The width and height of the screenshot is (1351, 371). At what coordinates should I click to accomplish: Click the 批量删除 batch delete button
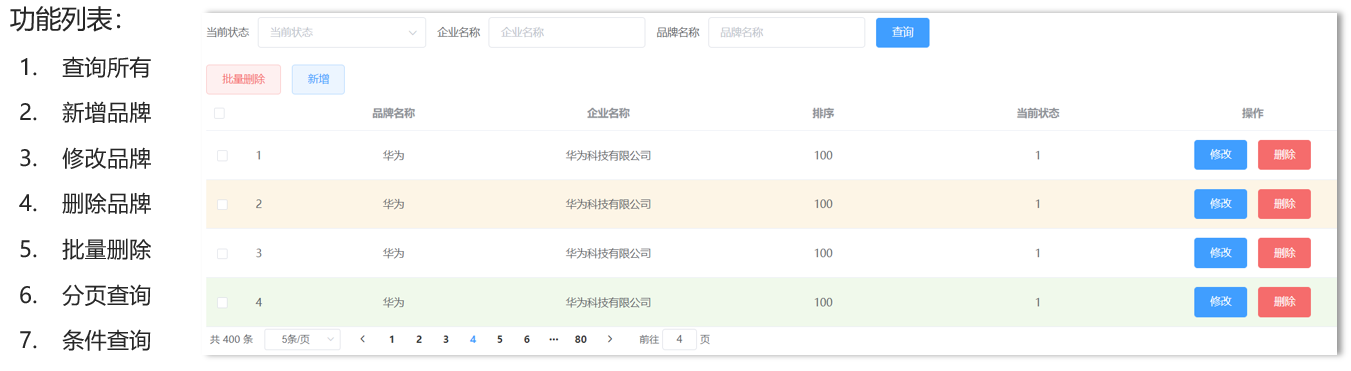[x=243, y=79]
